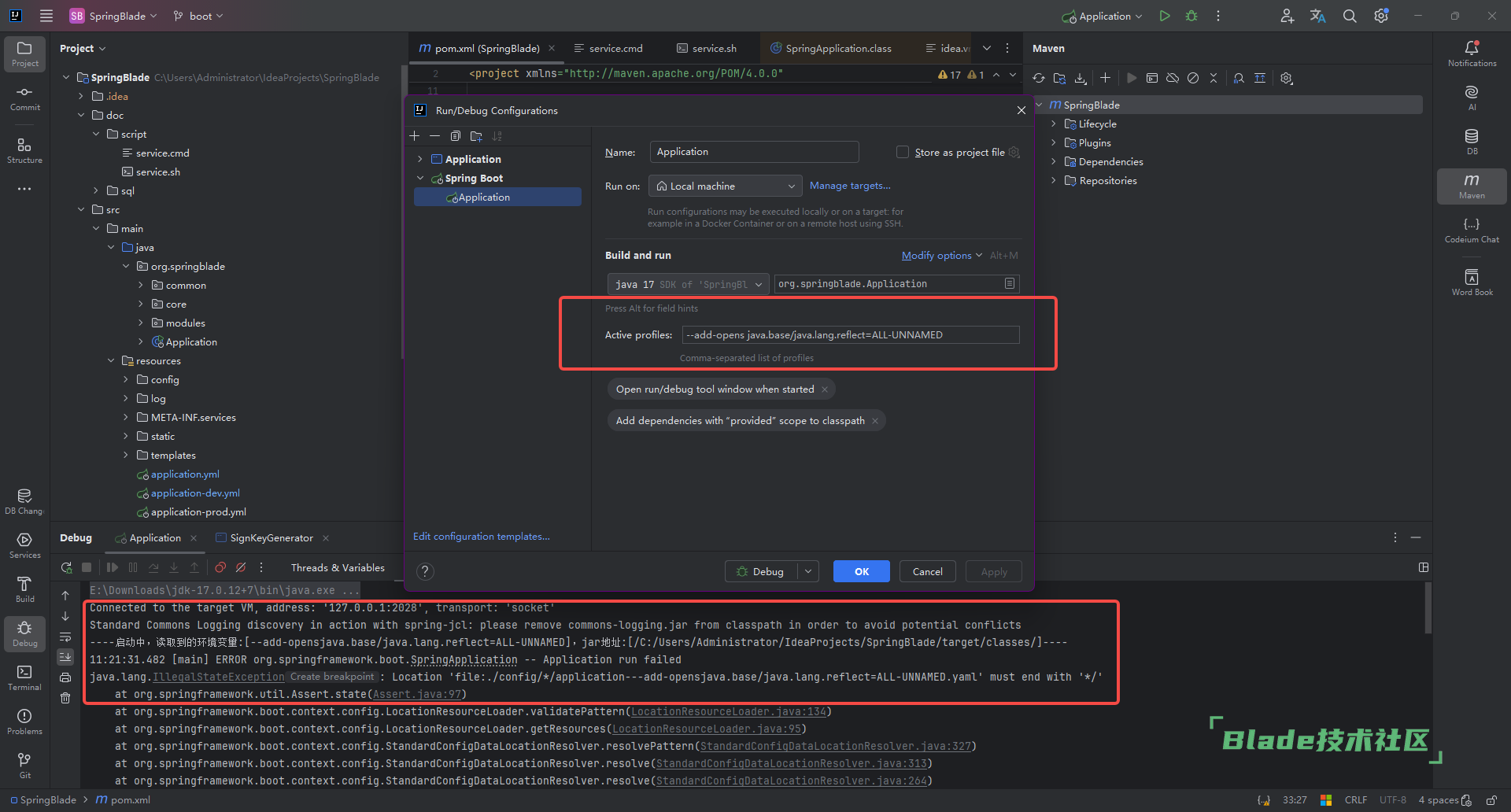Toggle skip tests mode in Maven
Screen dimensions: 1511x812
[1193, 78]
